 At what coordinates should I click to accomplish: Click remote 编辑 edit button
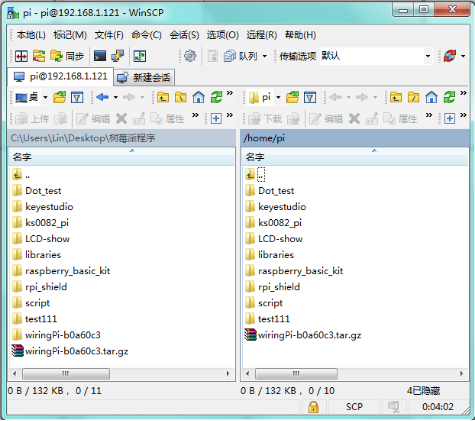click(x=326, y=119)
